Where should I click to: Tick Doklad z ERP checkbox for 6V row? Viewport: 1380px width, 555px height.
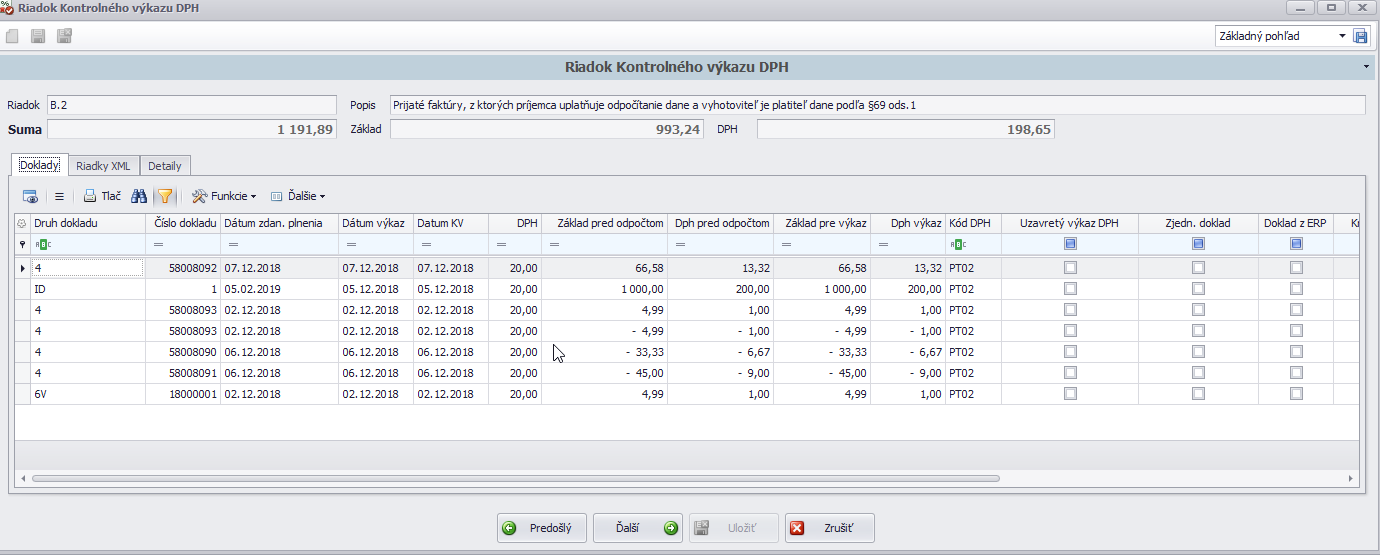coord(1296,394)
